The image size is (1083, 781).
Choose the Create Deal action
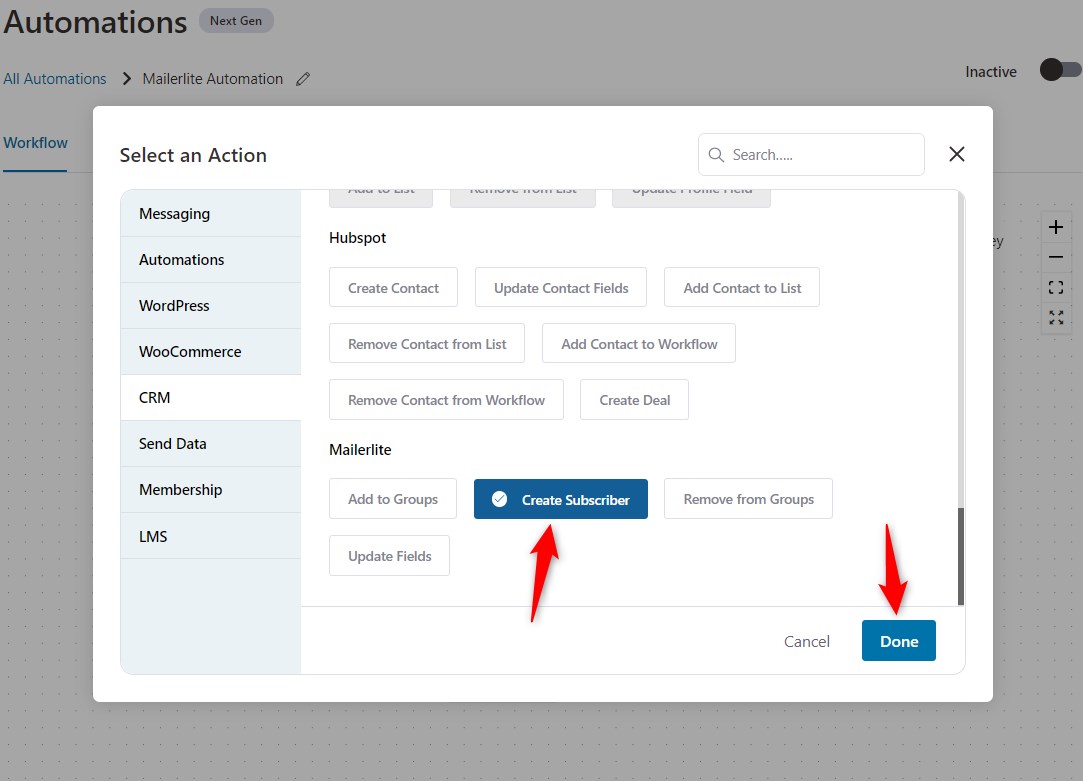tap(634, 400)
